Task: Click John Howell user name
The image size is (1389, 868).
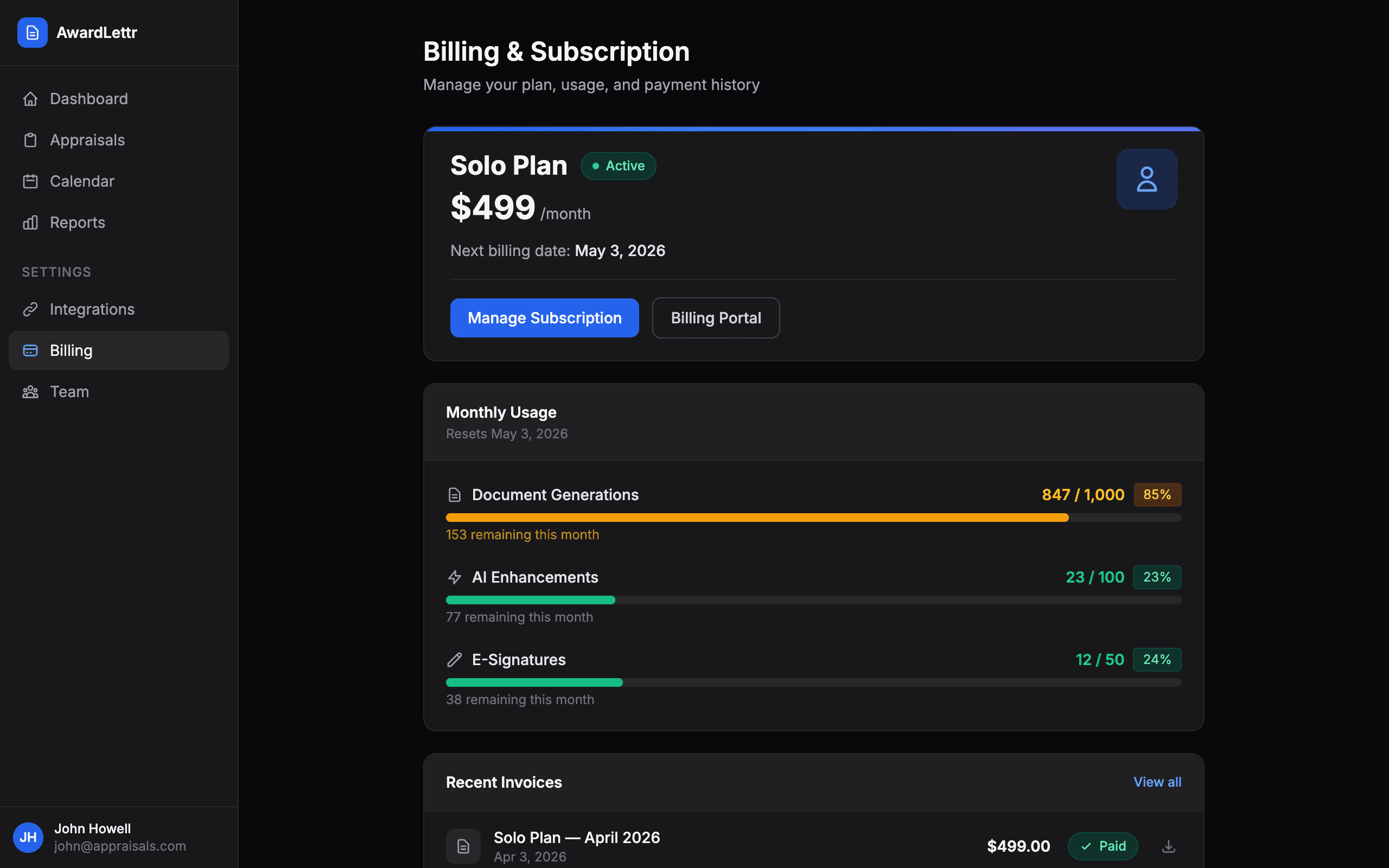Action: (x=92, y=829)
